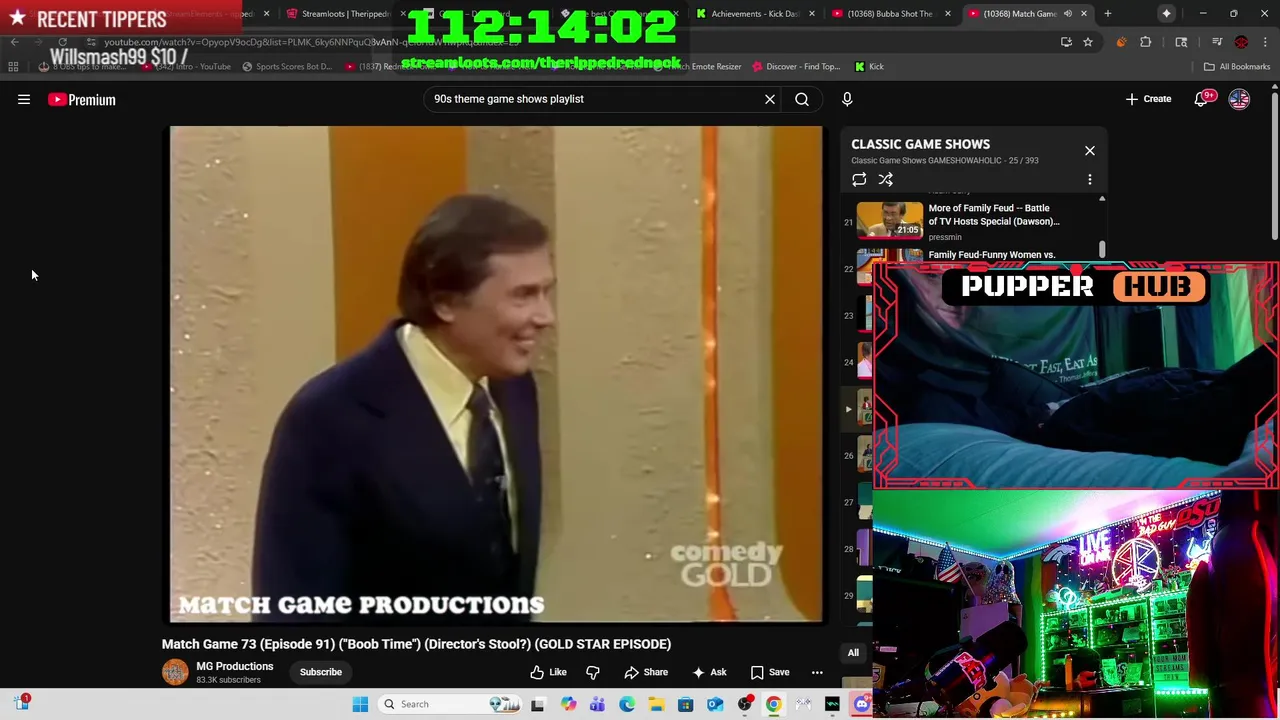Open Chrome extensions puzzle icon
Screen dimensions: 1280x720
click(x=1146, y=42)
